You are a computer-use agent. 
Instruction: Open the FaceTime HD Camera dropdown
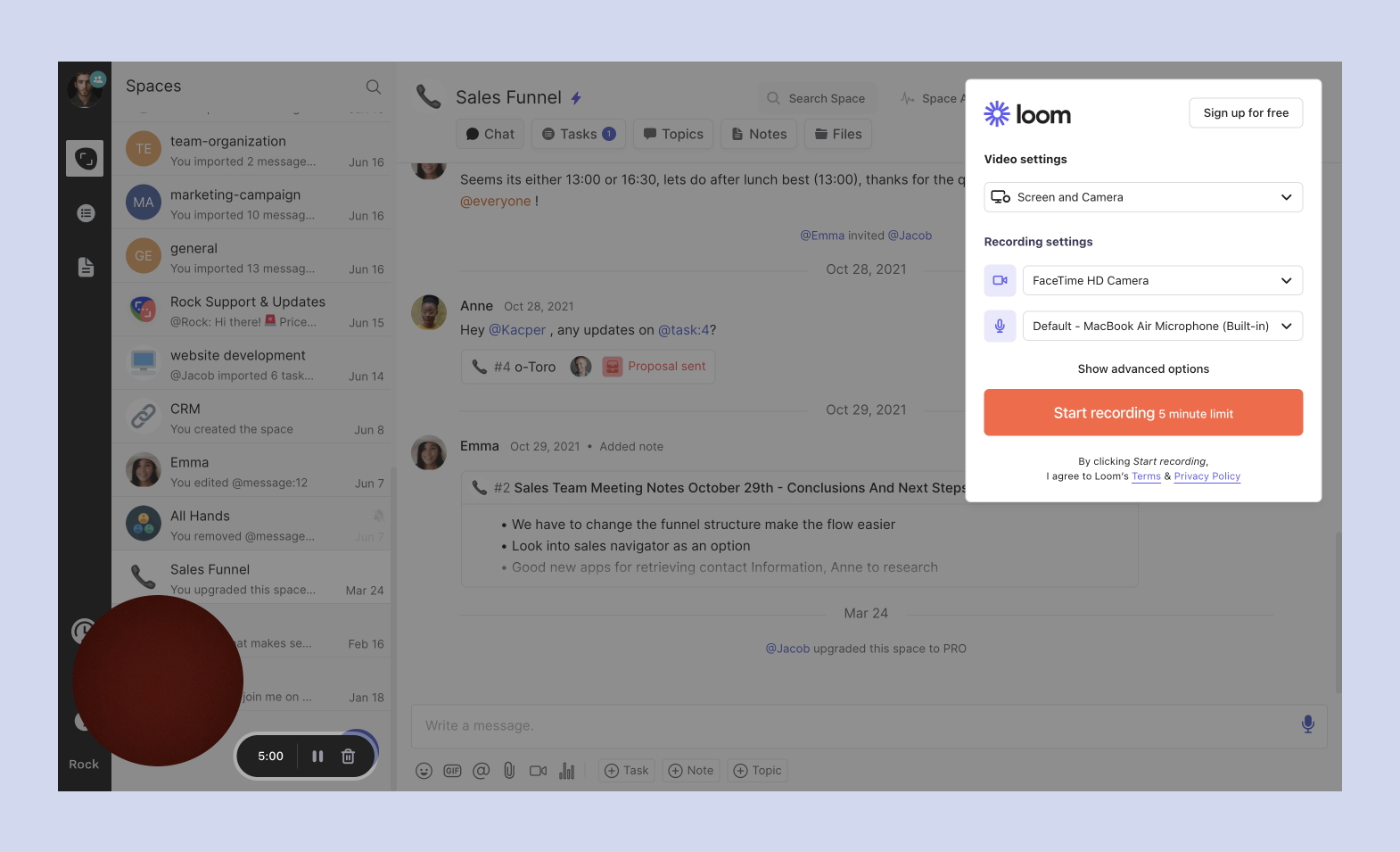1162,280
